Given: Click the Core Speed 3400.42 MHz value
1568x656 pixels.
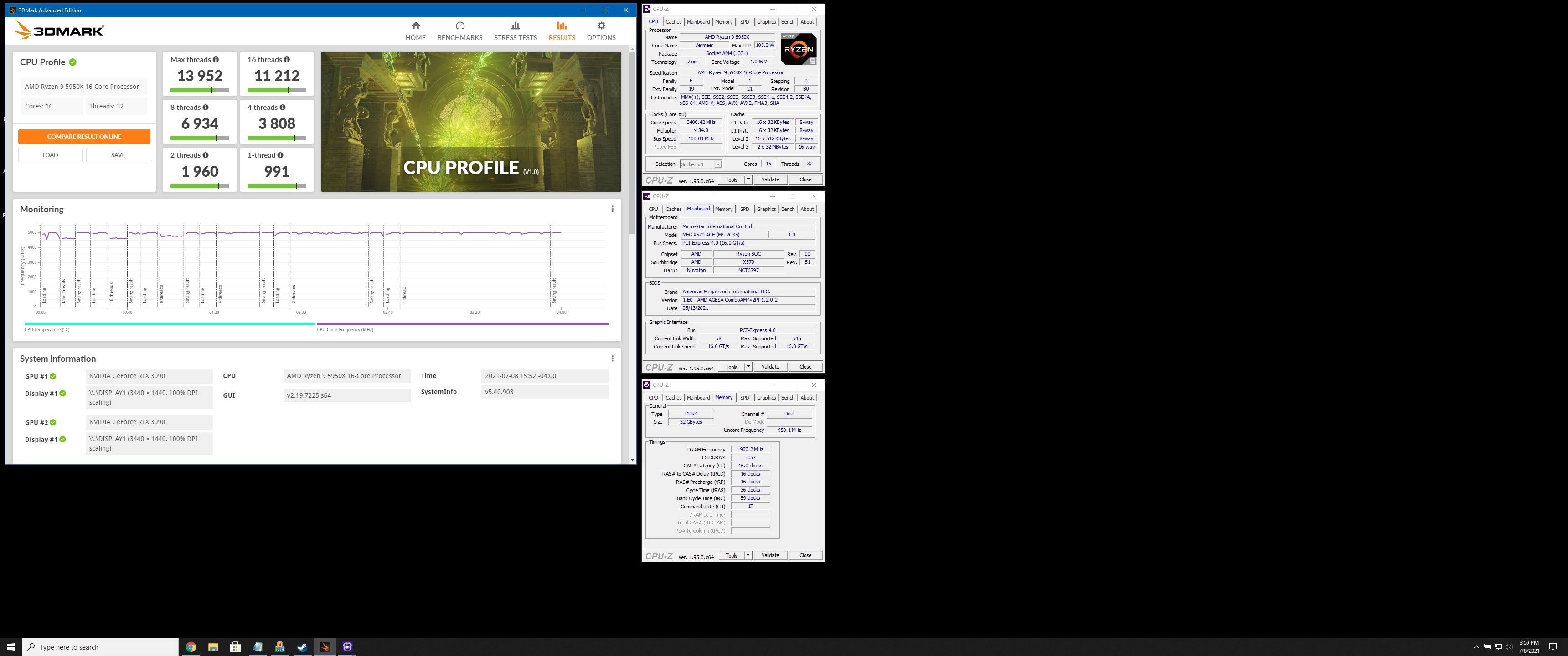Looking at the screenshot, I should 701,122.
